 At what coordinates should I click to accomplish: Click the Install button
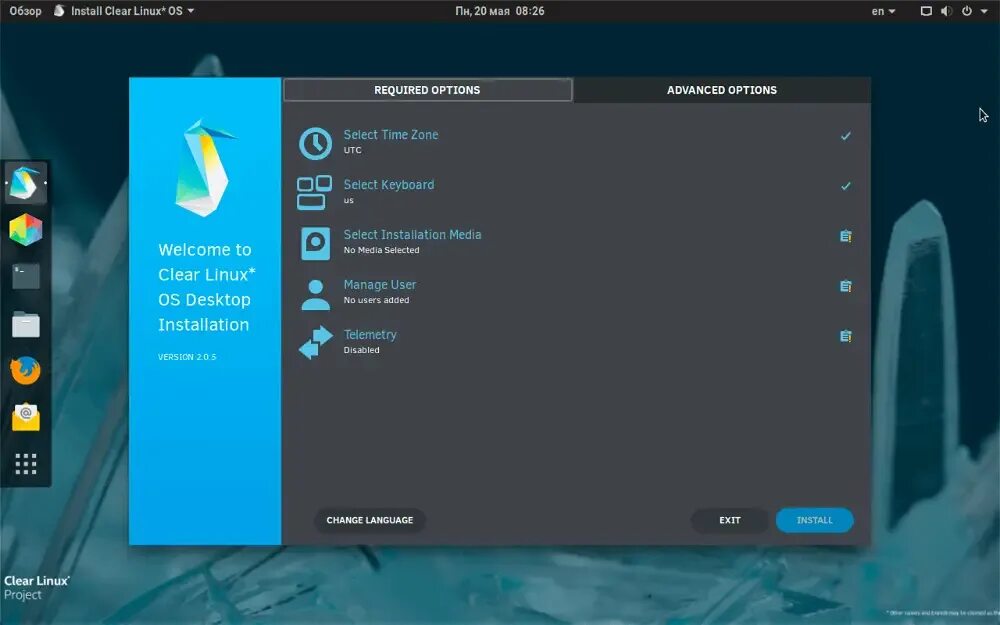[814, 520]
